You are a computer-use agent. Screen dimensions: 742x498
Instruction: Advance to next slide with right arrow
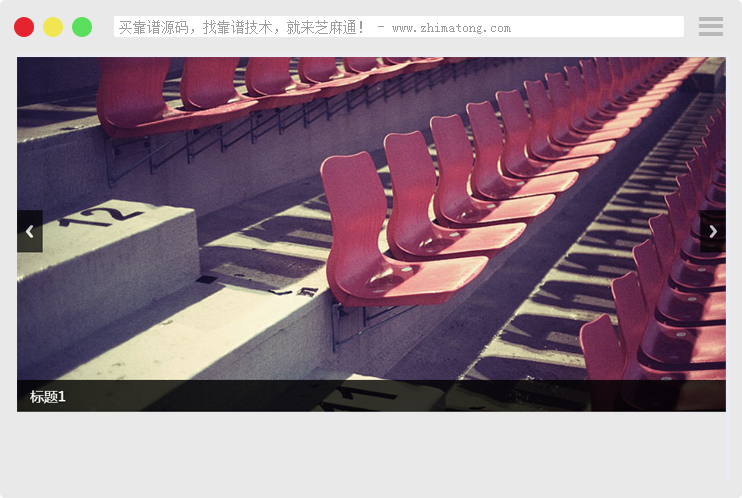[x=712, y=231]
